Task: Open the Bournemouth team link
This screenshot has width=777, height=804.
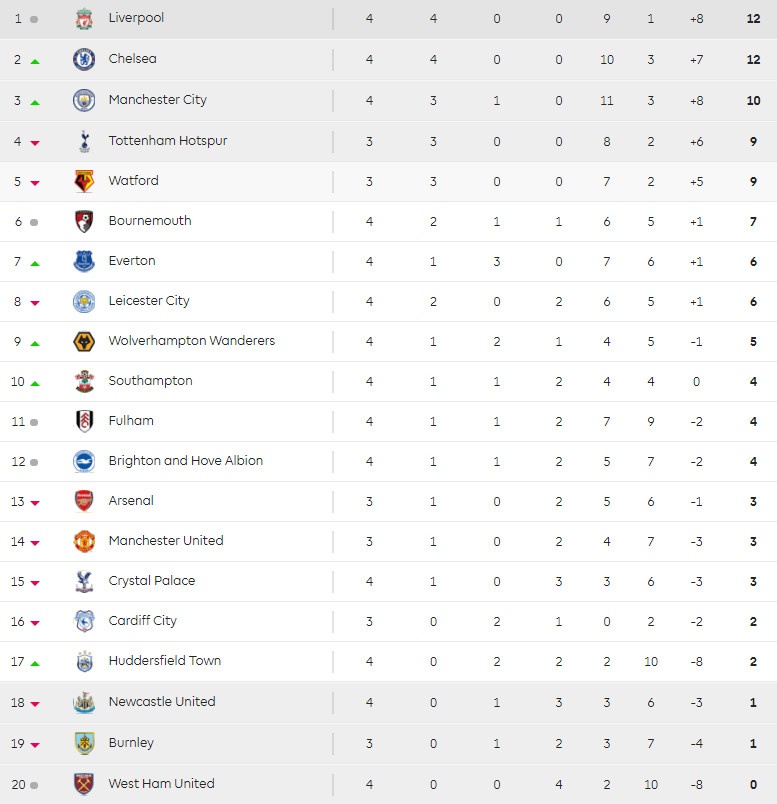Action: (x=150, y=221)
